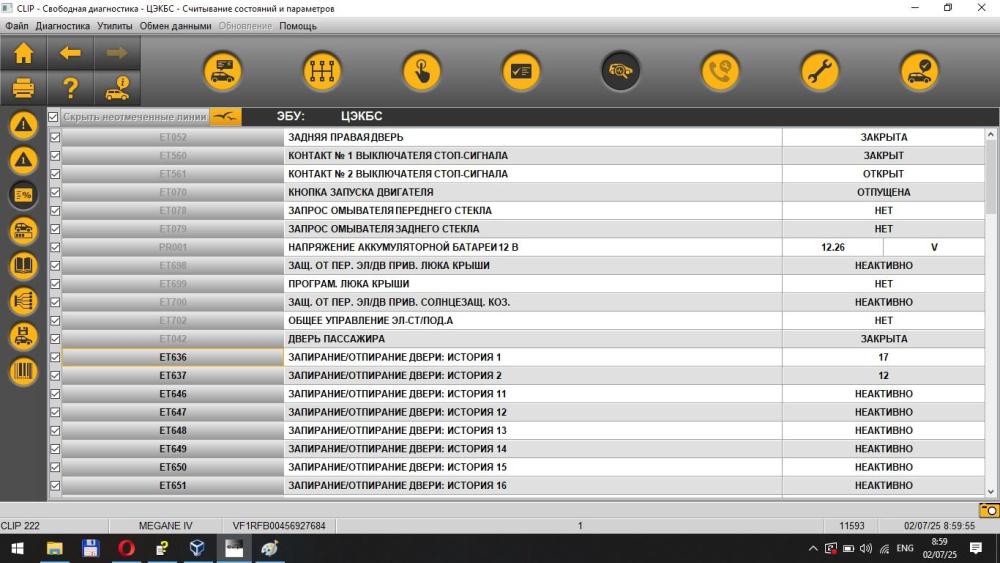Click the camera screenshot icon at bottom right
Image resolution: width=1000 pixels, height=563 pixels.
pos(989,510)
